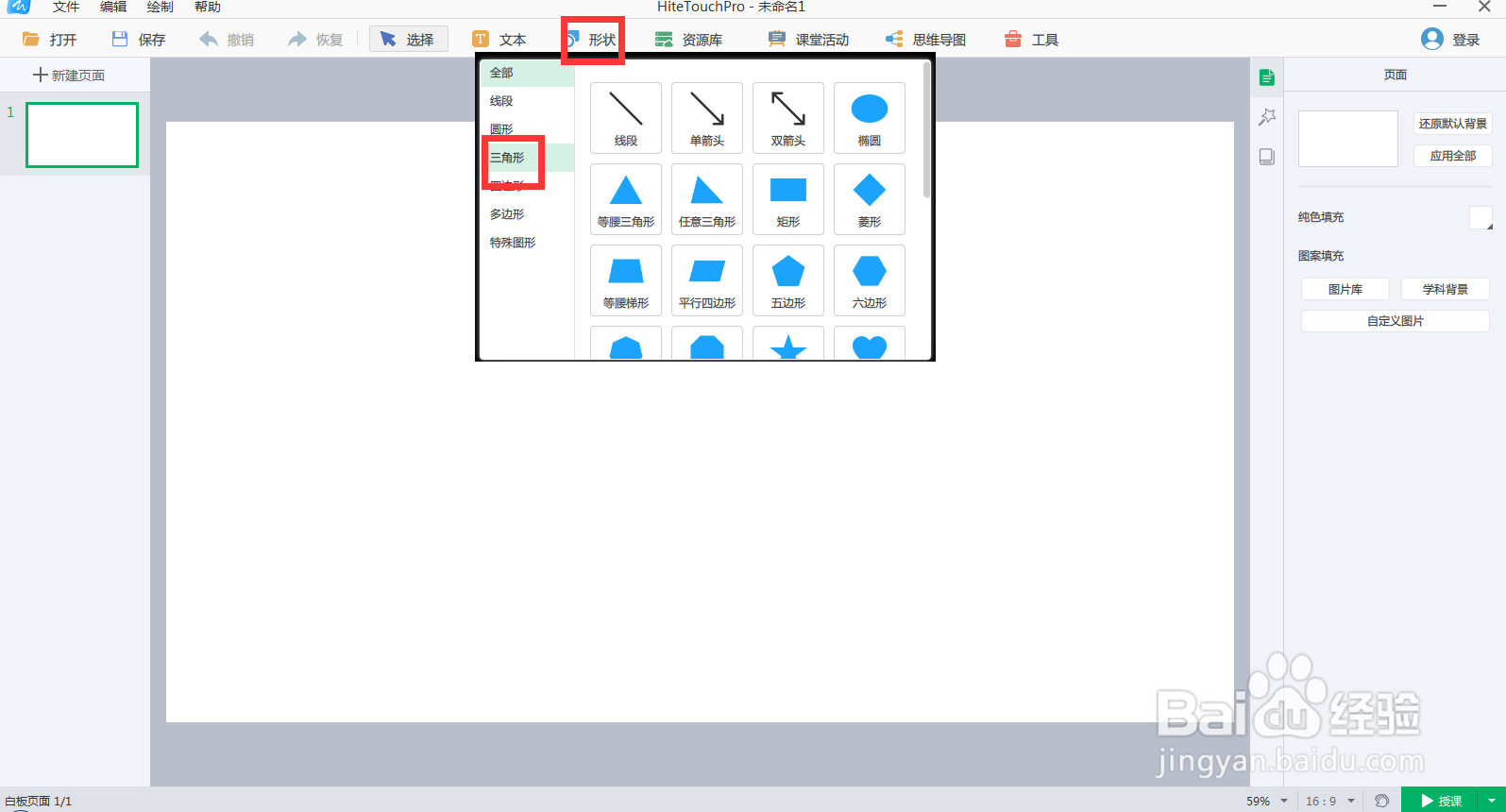The image size is (1506, 812).
Task: Pick the heart shape
Action: tap(870, 345)
